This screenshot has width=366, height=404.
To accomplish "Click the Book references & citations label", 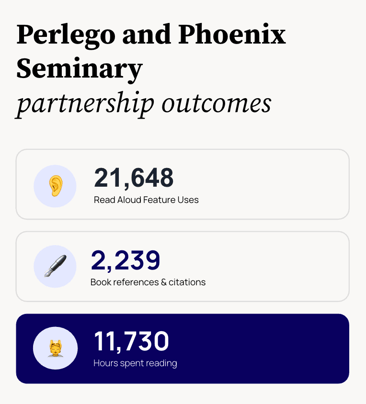I will point(148,282).
